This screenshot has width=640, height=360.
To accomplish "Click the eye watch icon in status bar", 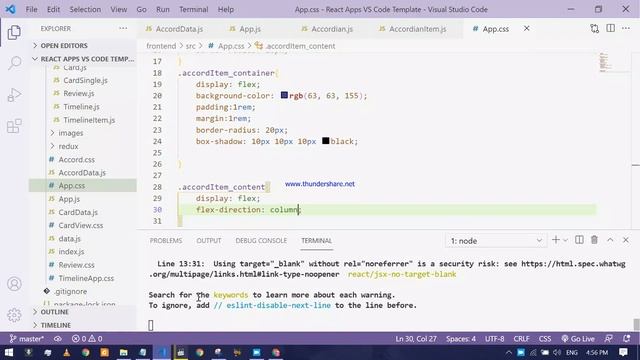I will click(x=58, y=339).
